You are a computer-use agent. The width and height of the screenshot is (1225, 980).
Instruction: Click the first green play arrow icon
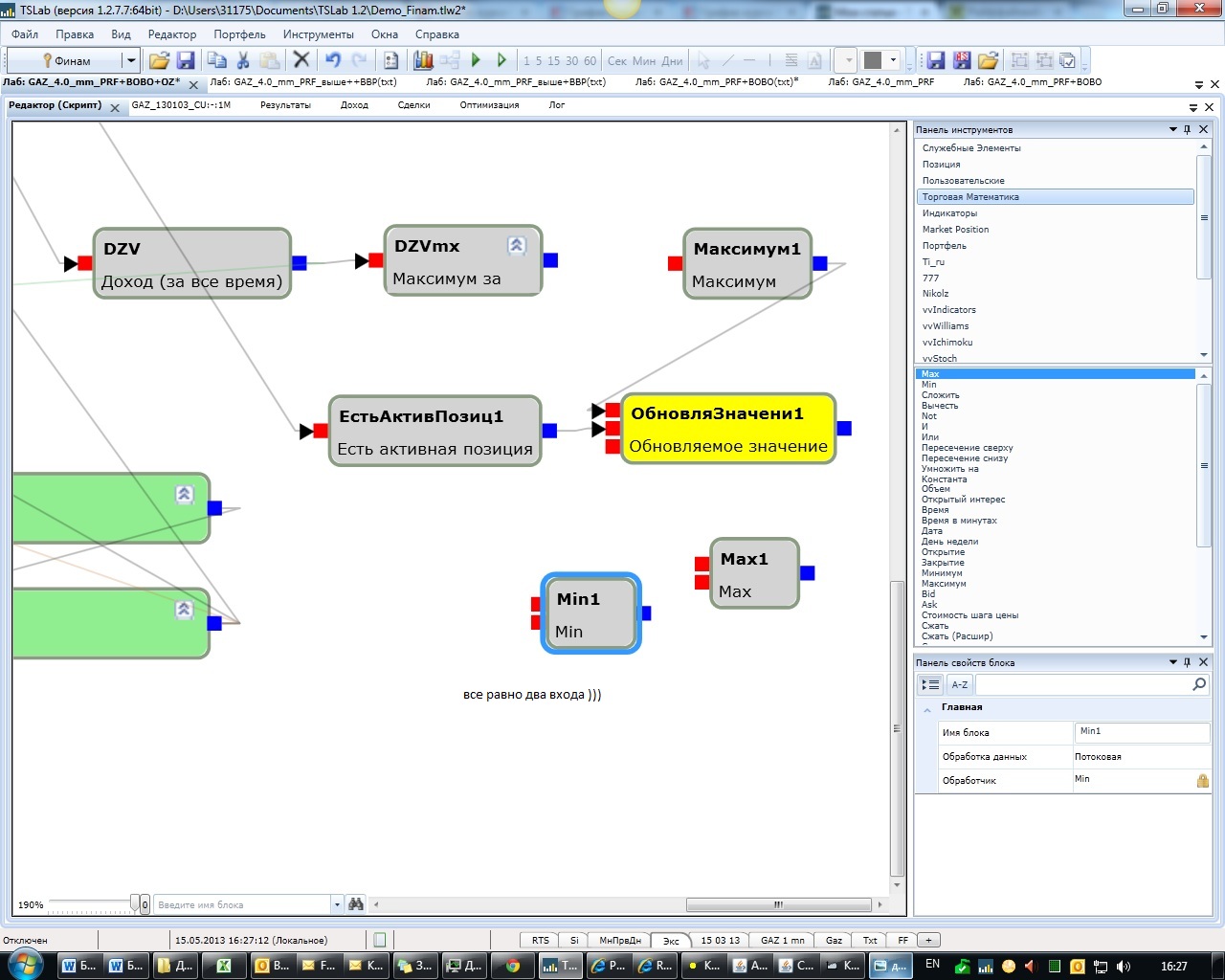point(476,60)
